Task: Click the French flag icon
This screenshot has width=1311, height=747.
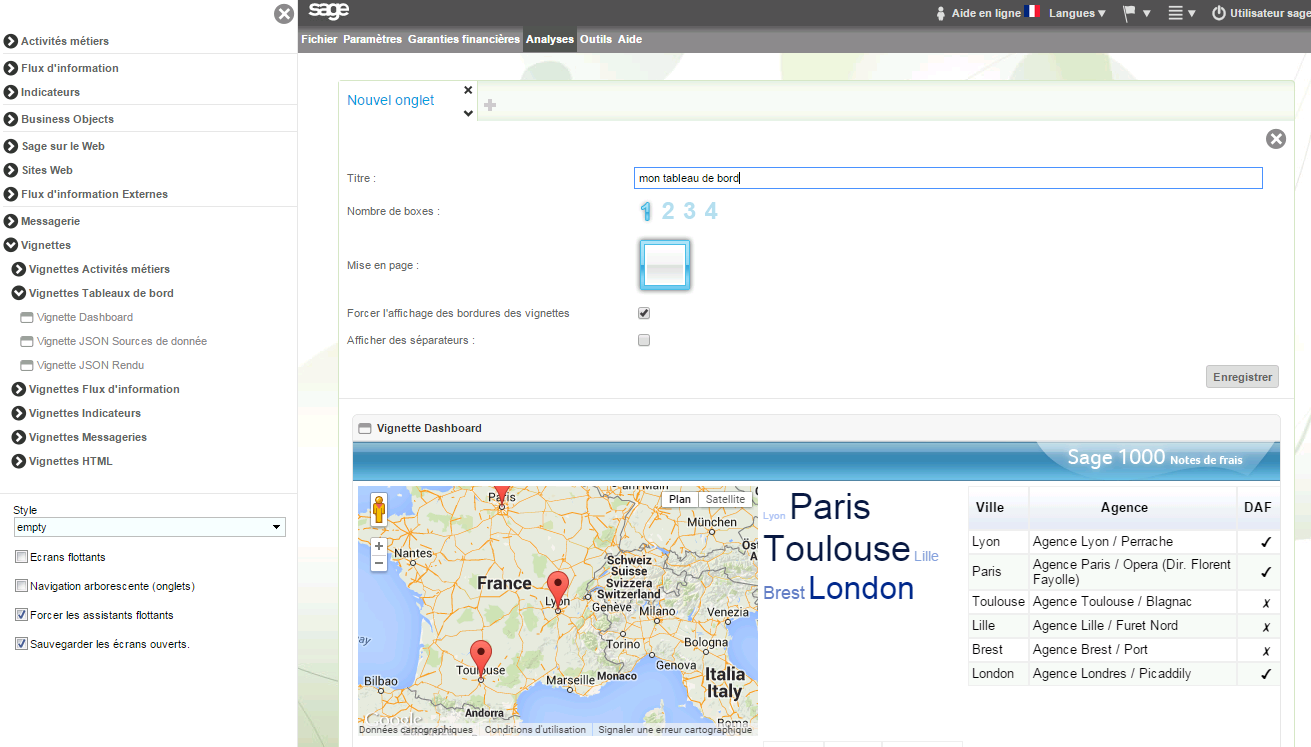Action: 1032,12
